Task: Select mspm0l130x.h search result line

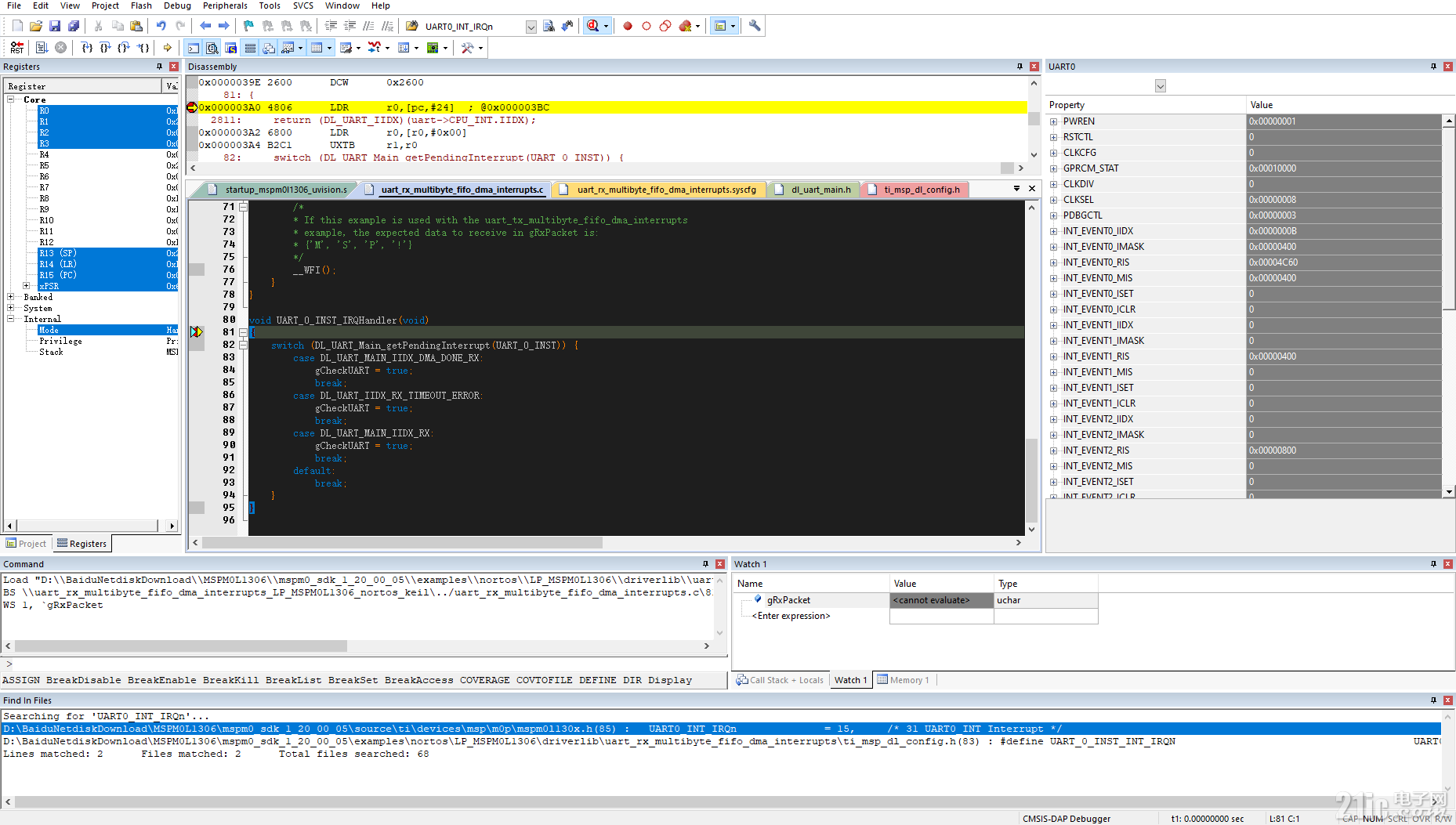Action: pyautogui.click(x=721, y=729)
